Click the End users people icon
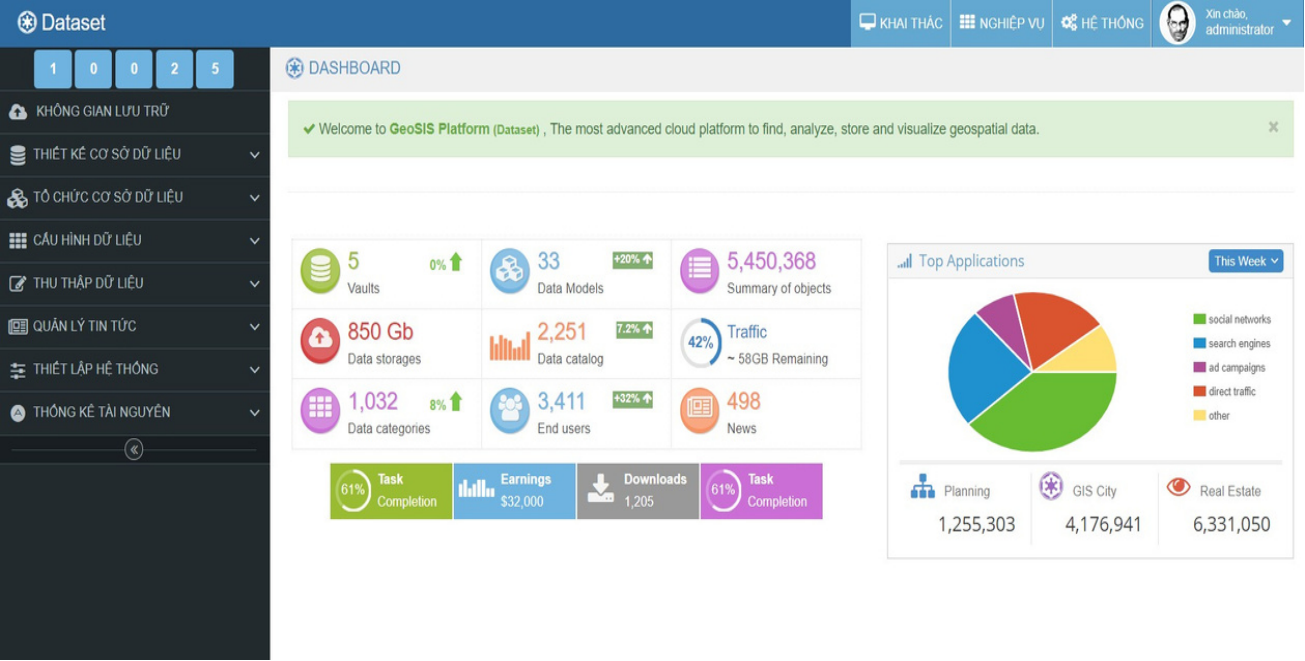Screen dimensions: 1305x661 [x=510, y=411]
